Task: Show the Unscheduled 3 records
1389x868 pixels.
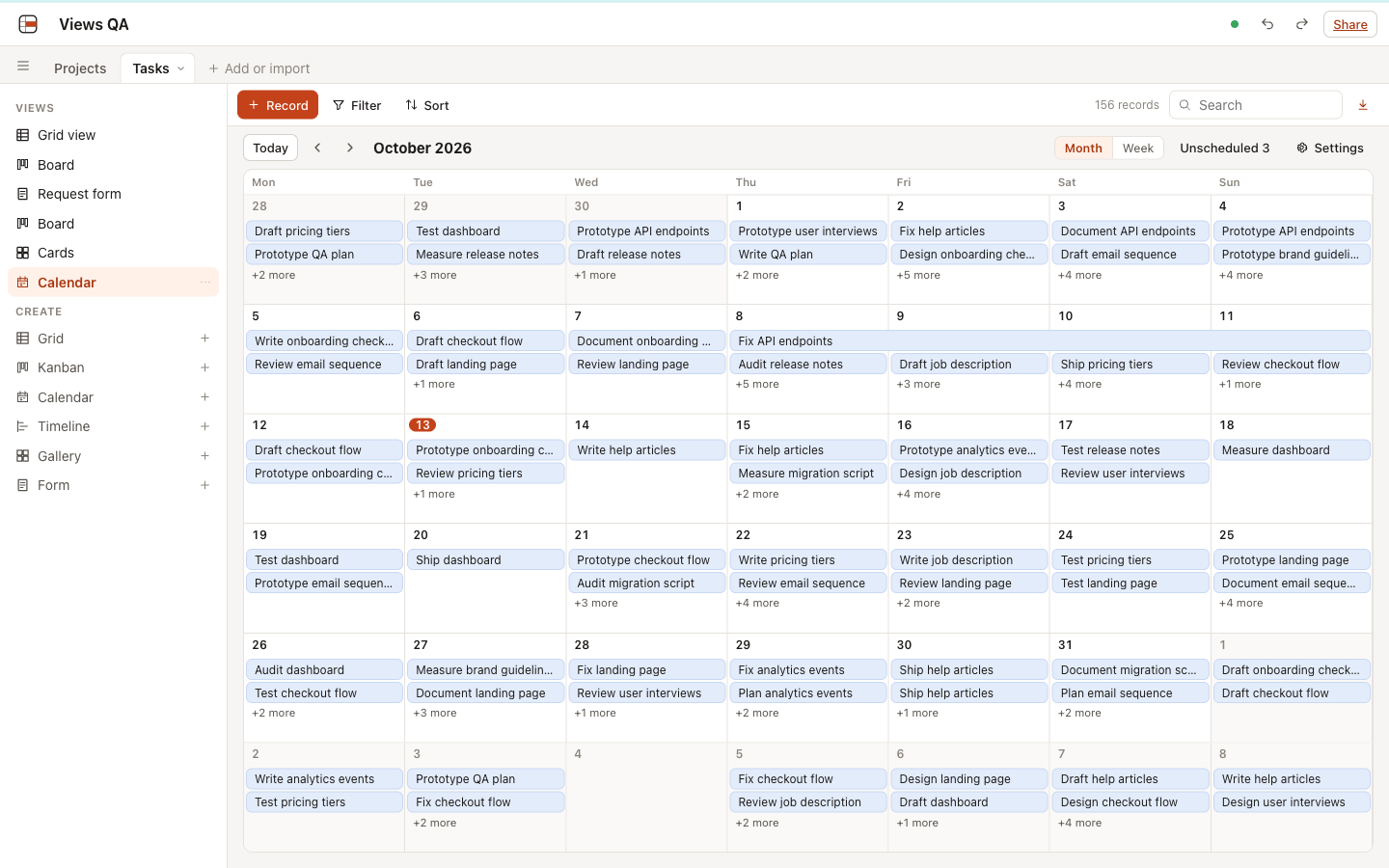Action: 1225,148
